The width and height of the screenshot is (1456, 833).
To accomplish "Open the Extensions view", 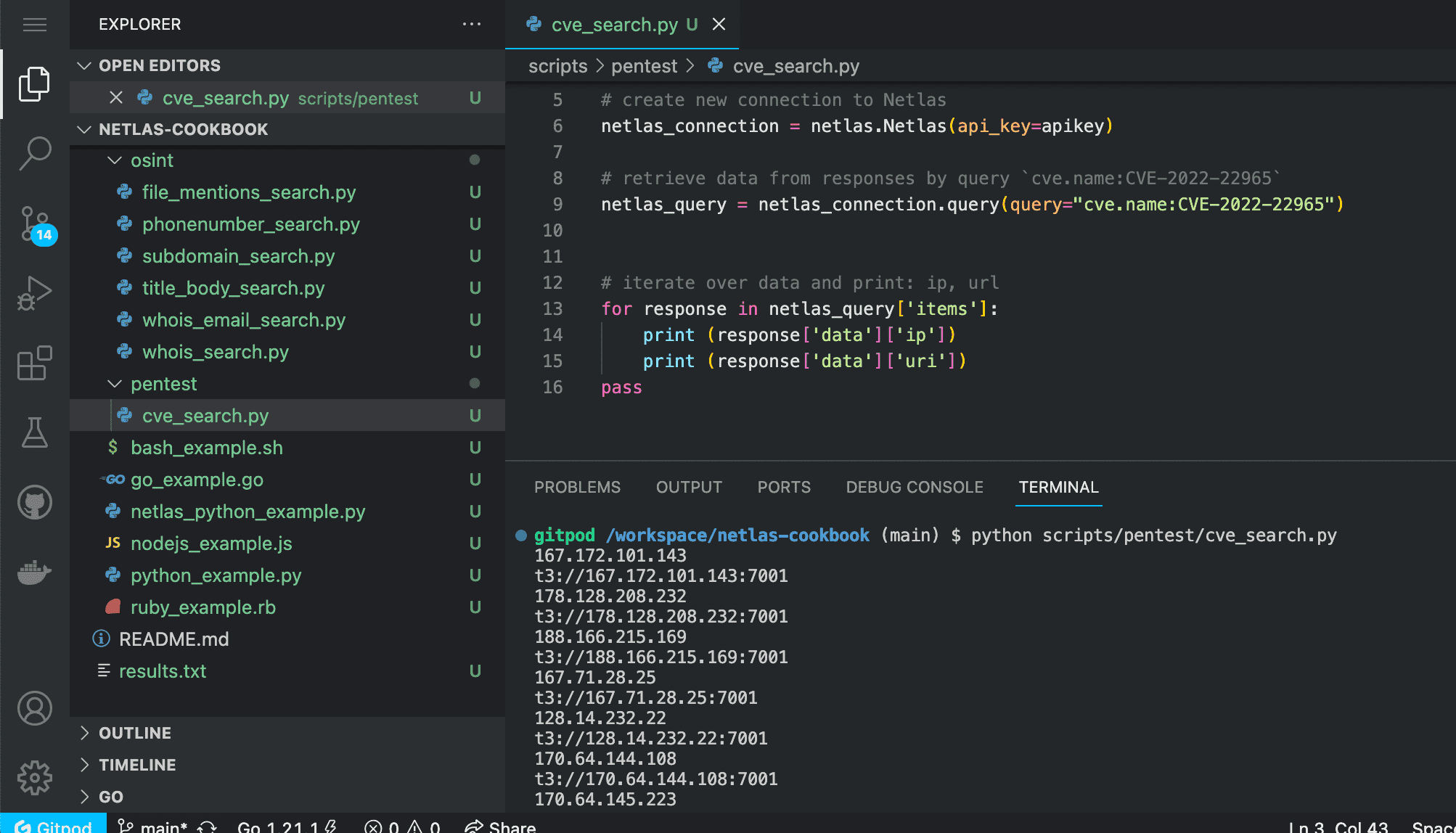I will pos(34,363).
